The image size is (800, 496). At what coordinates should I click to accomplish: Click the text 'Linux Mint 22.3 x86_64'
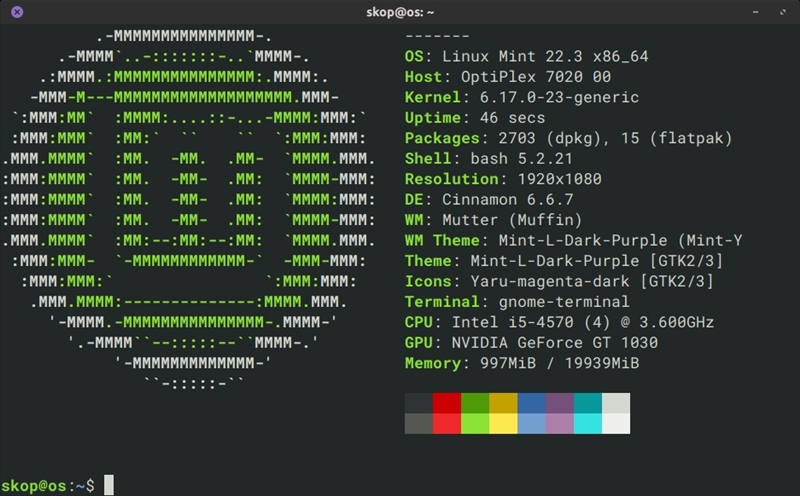click(x=545, y=56)
